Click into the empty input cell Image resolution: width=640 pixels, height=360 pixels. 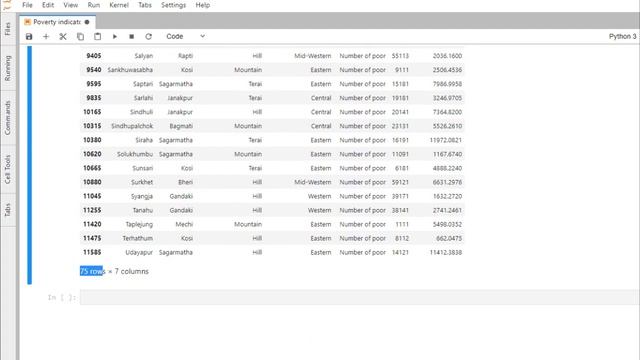(x=359, y=297)
